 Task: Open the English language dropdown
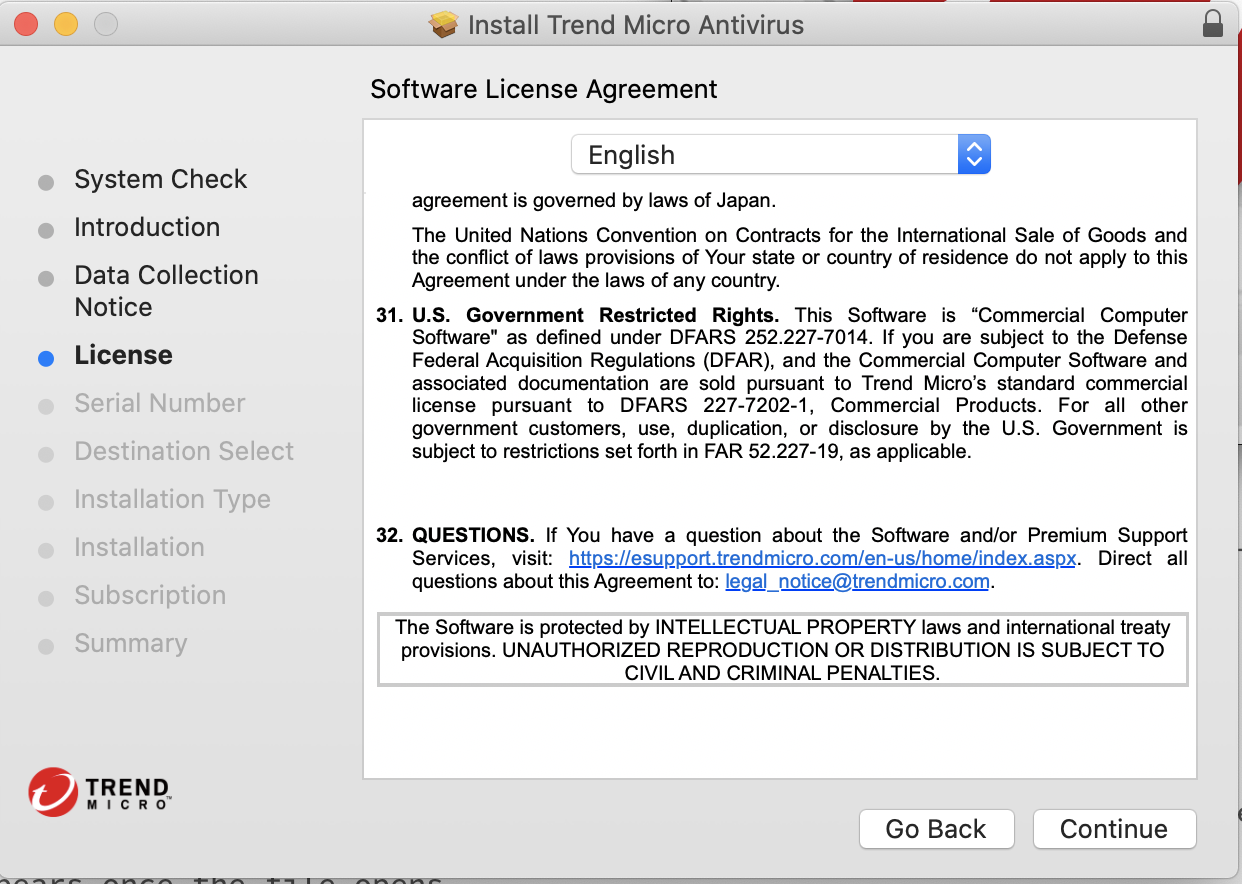780,155
